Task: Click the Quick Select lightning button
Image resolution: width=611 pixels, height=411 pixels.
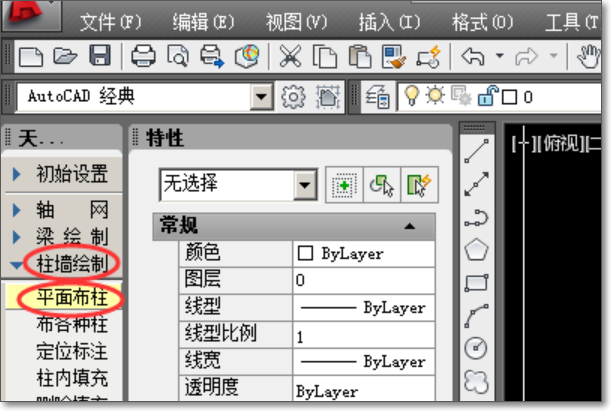Action: [x=419, y=185]
